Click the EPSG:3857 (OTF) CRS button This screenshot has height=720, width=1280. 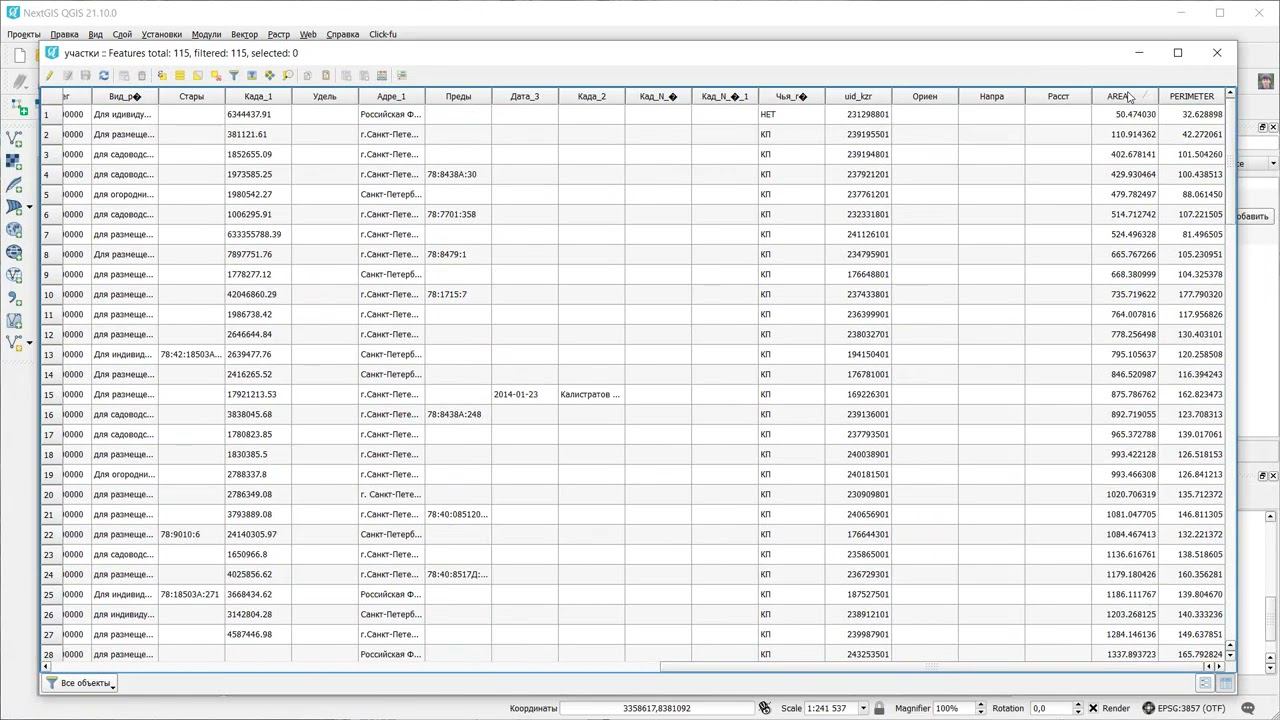[x=1185, y=708]
